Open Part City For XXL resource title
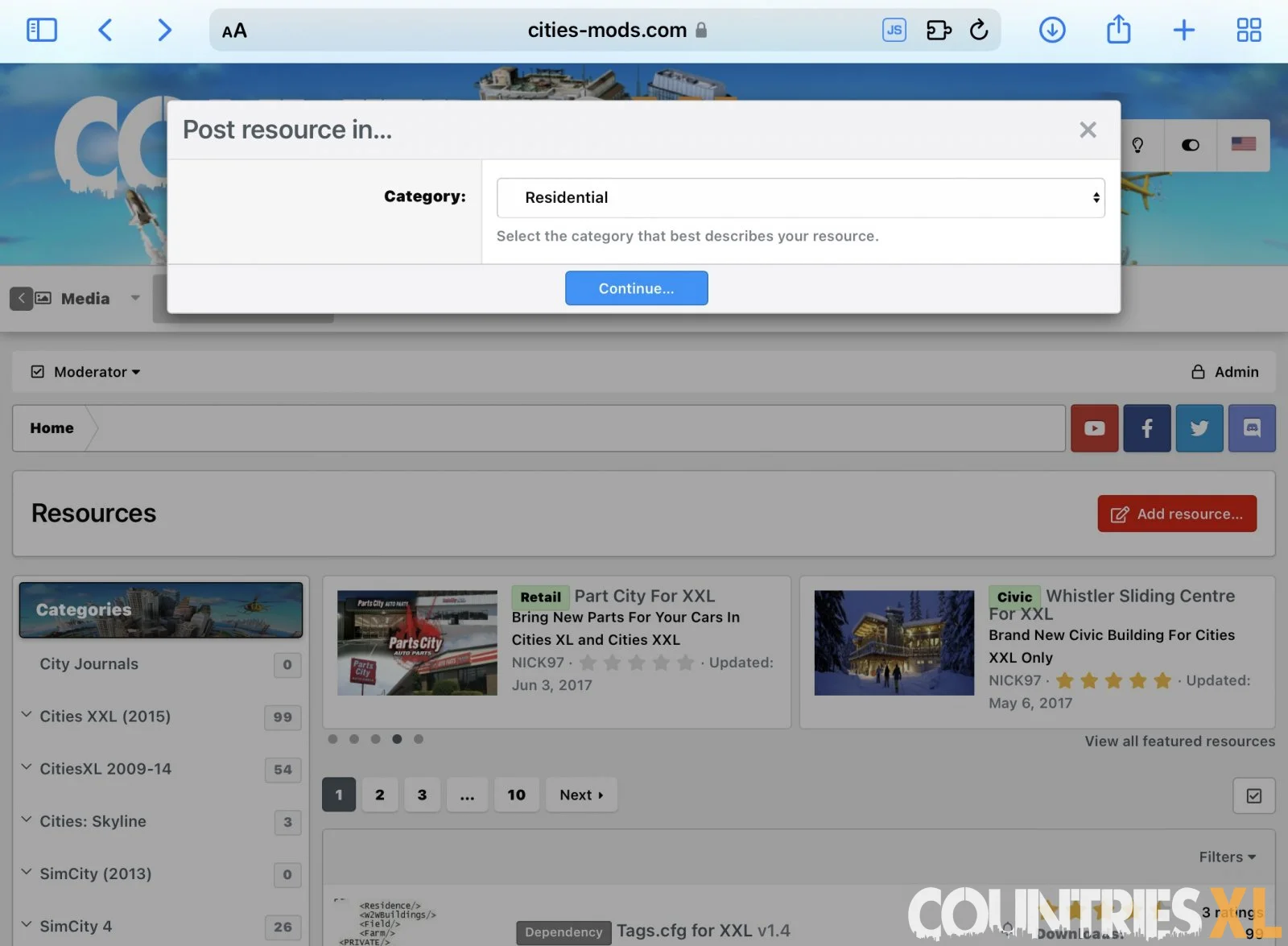The height and width of the screenshot is (946, 1288). [644, 597]
